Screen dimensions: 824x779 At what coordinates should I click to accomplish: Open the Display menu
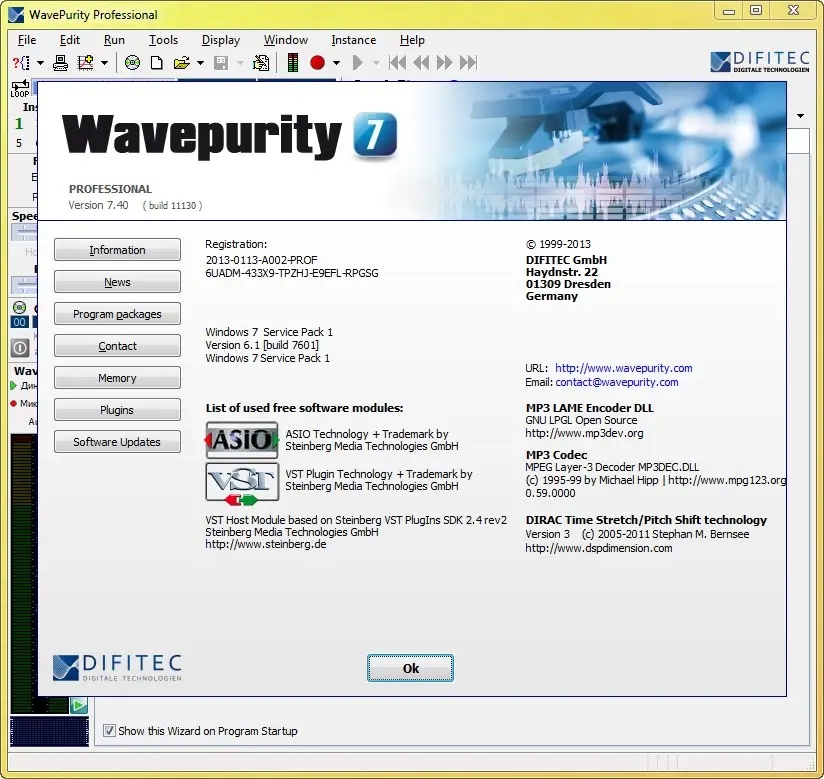coord(221,40)
